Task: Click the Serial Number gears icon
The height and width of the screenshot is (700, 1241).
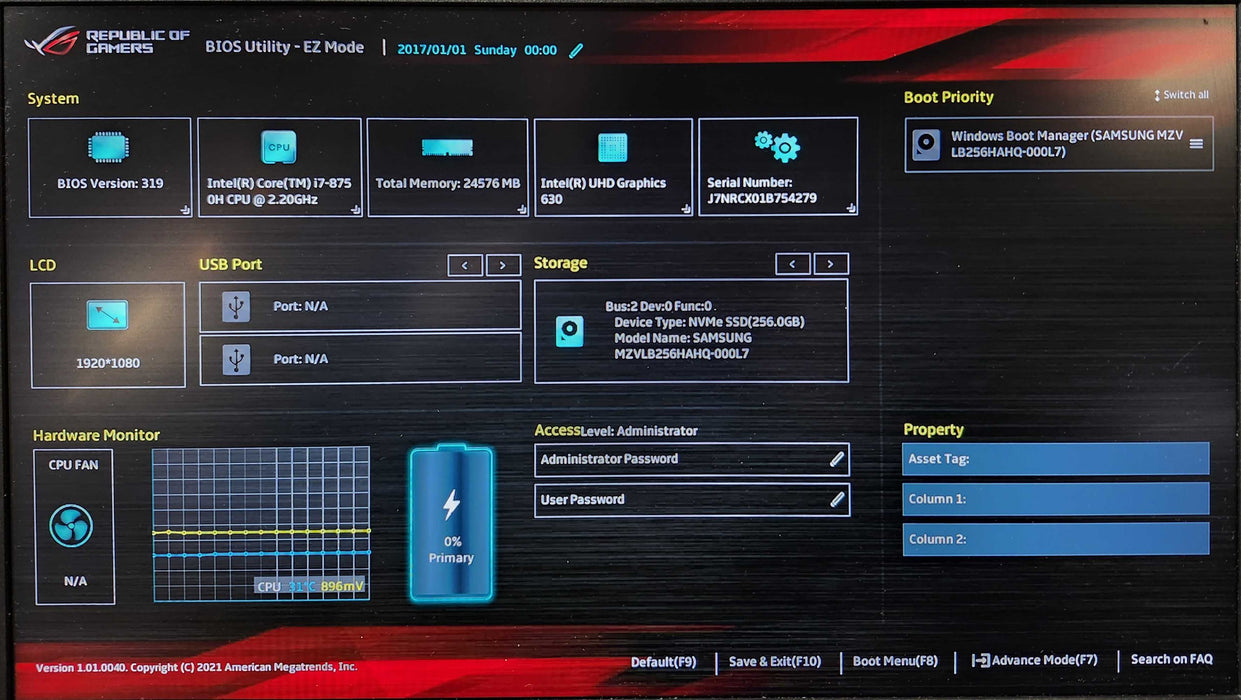Action: click(x=777, y=147)
